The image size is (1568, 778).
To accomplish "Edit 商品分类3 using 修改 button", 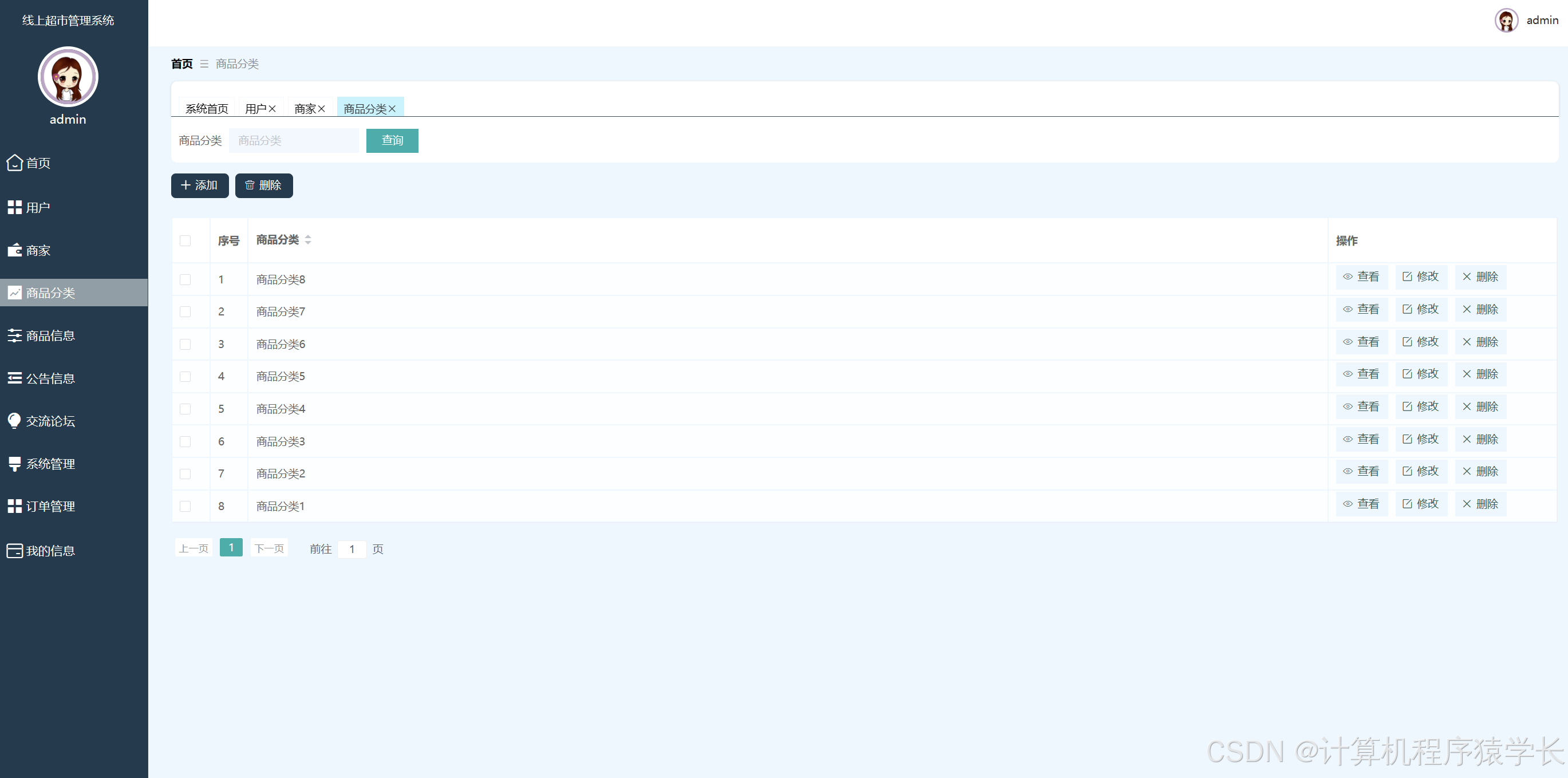I will tap(1421, 439).
